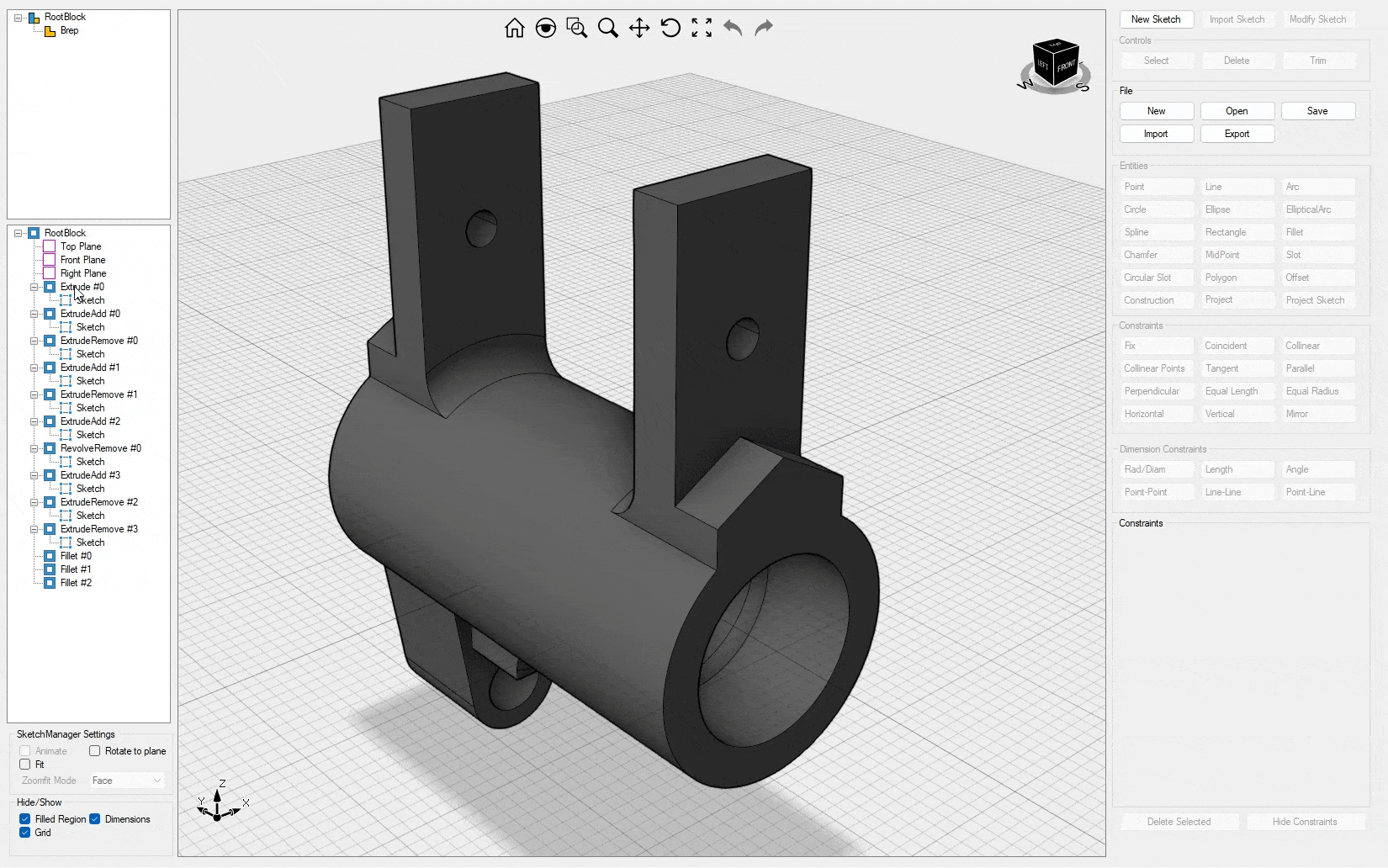1388x868 pixels.
Task: Toggle the Grid checkbox off
Action: point(25,833)
